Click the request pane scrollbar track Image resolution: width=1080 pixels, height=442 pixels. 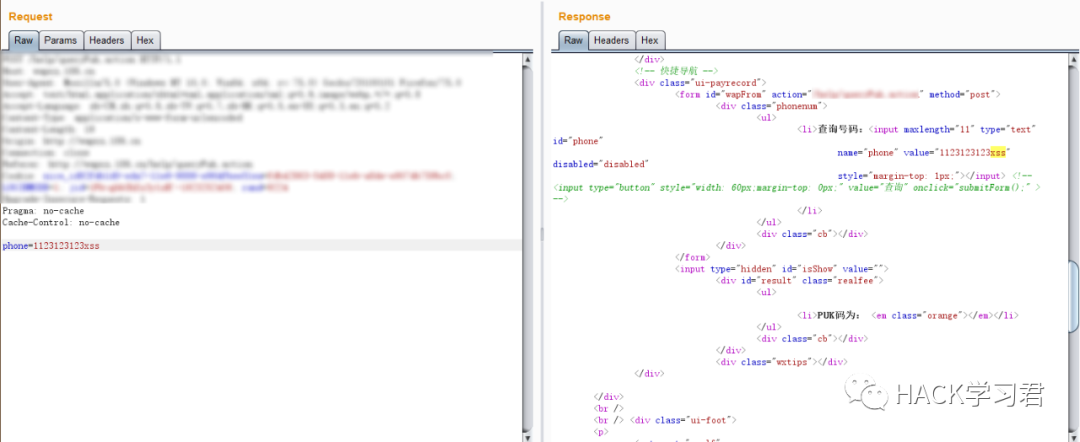click(x=528, y=248)
